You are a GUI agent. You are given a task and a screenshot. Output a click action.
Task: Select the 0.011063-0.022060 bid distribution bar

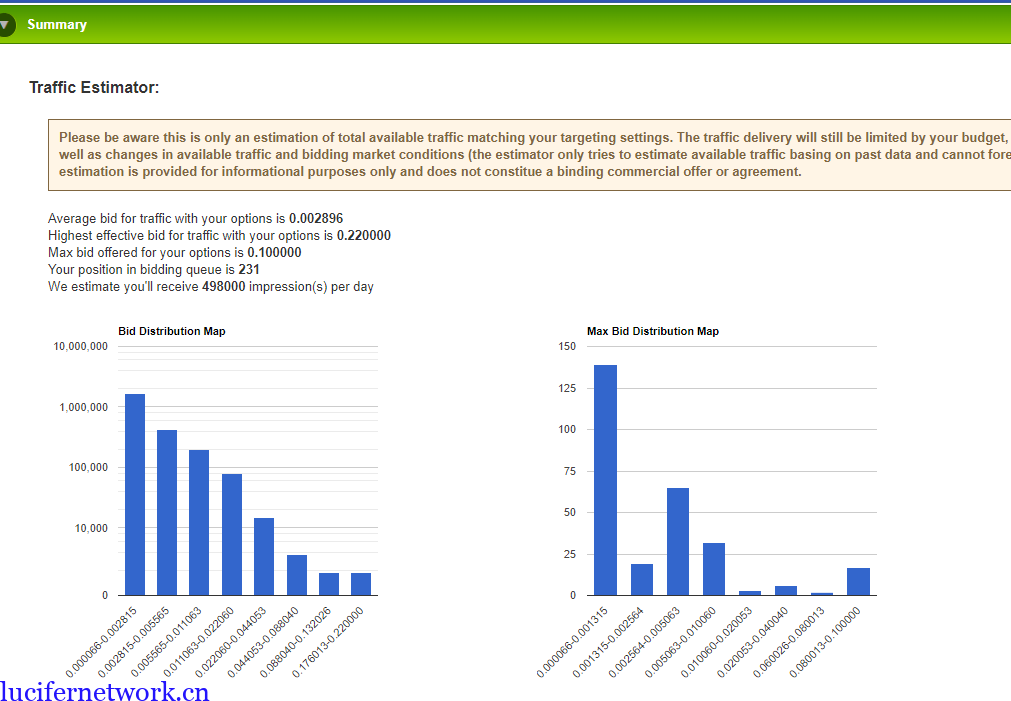point(232,534)
